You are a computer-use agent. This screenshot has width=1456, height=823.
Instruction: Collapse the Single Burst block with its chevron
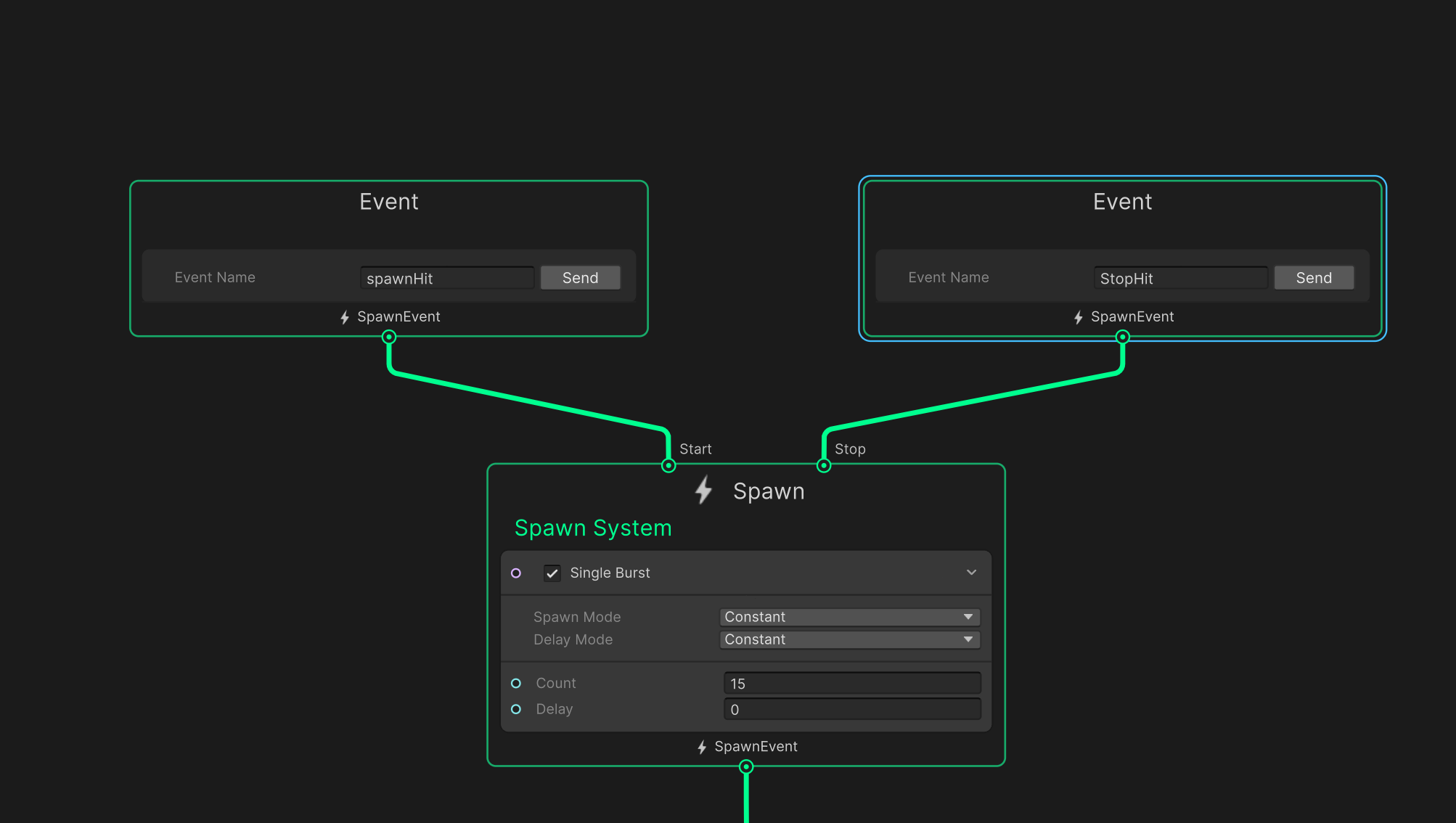tap(971, 572)
